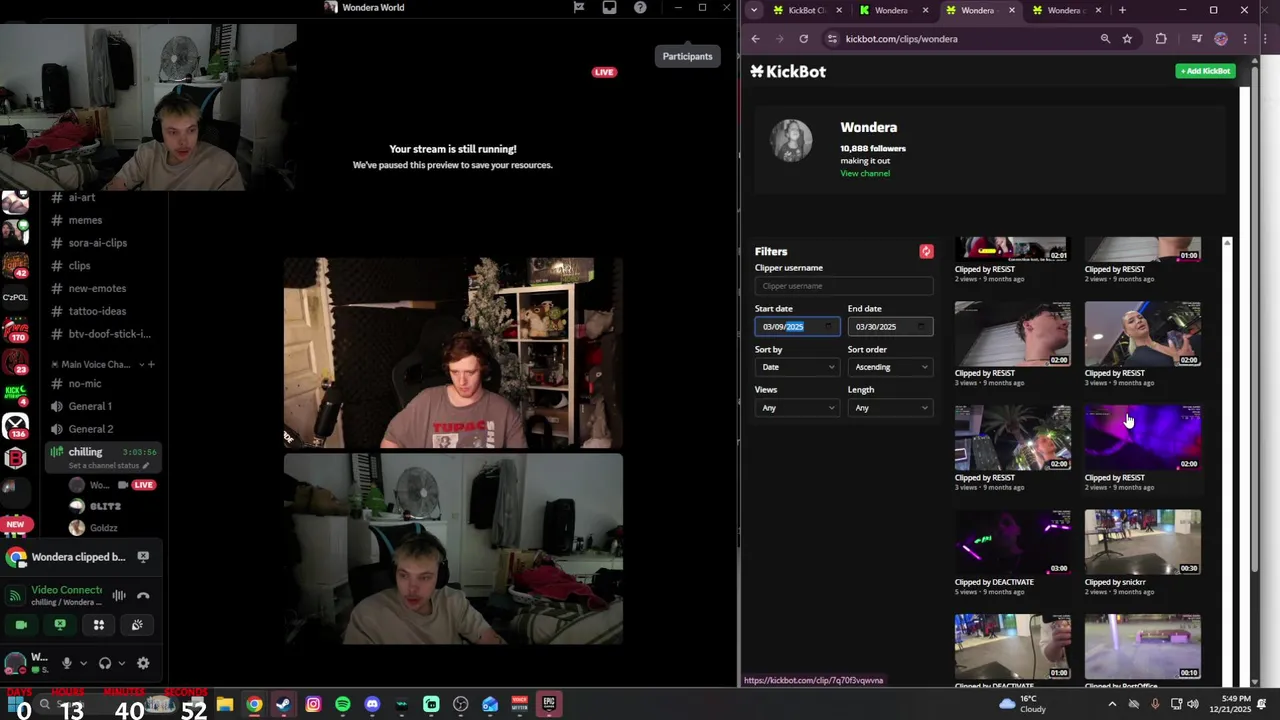1280x720 pixels.
Task: Open clip thumbnail by snickrr
Action: 1143,542
